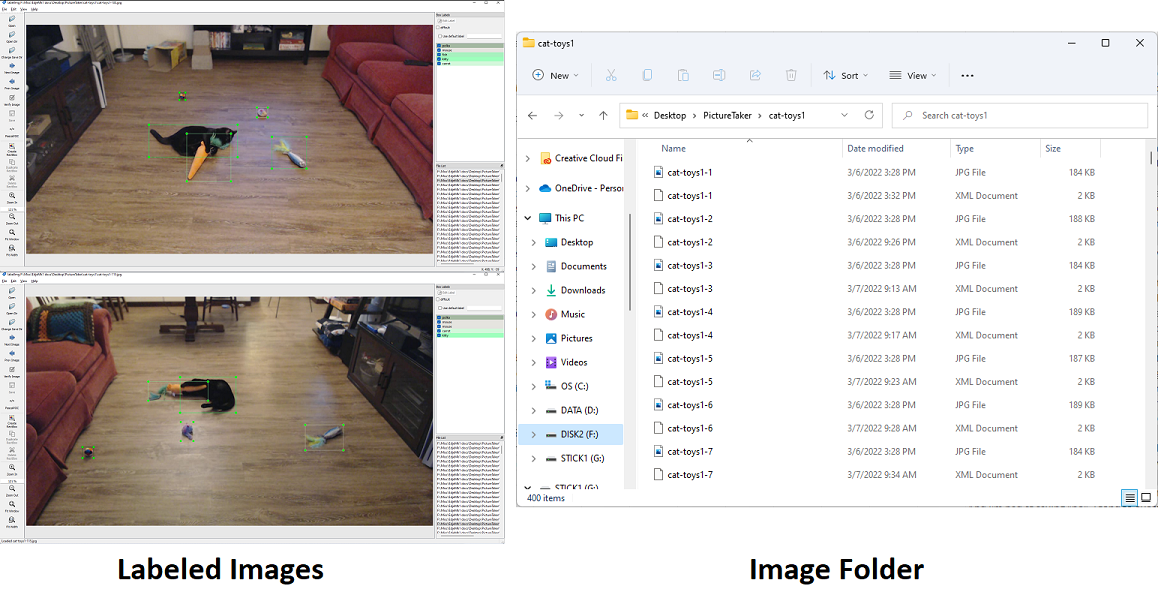The image size is (1158, 601).
Task: Click Fit Window in upper labelImg window
Action: point(12,235)
